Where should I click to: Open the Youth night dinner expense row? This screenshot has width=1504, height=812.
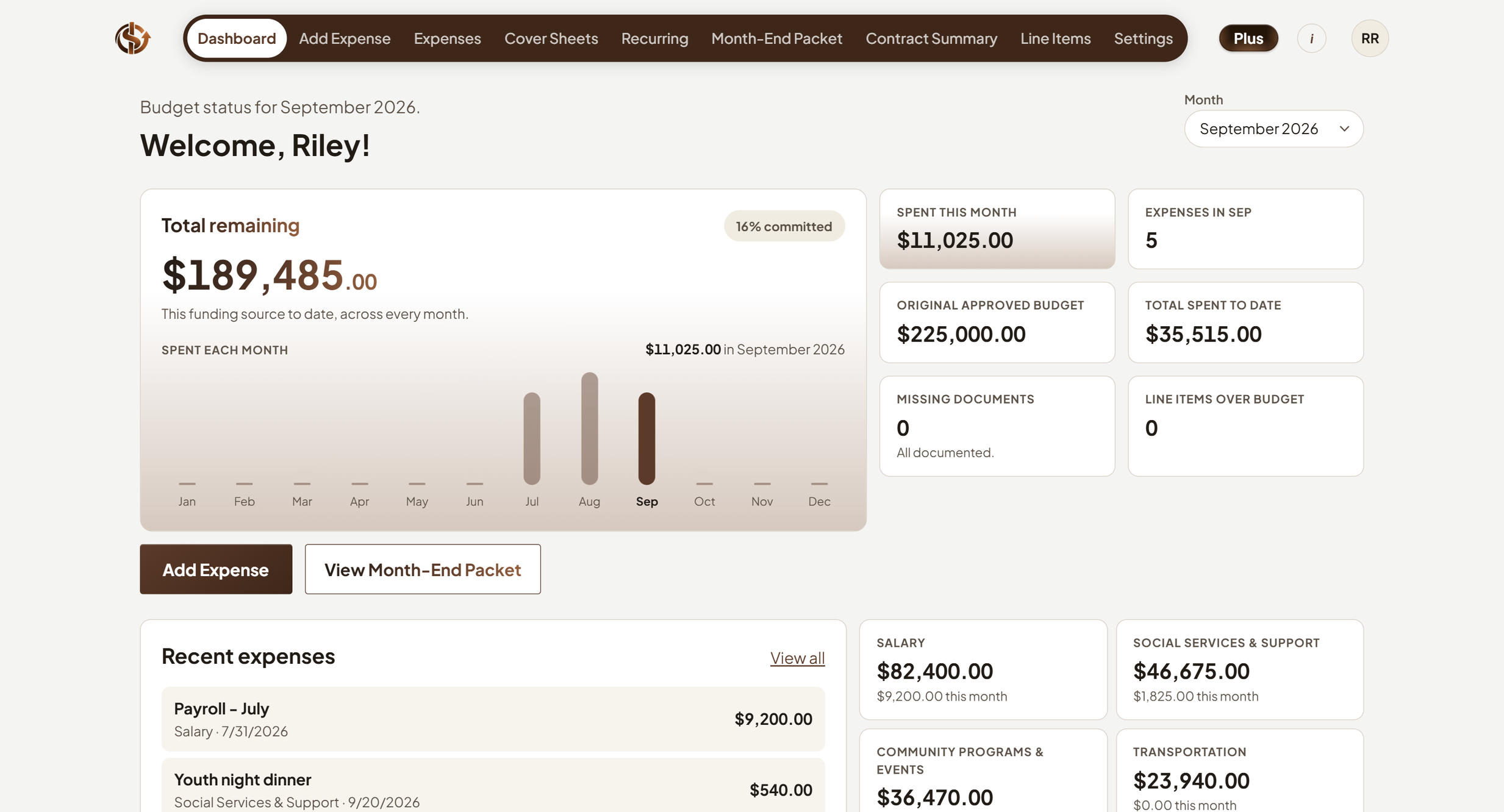coord(493,786)
